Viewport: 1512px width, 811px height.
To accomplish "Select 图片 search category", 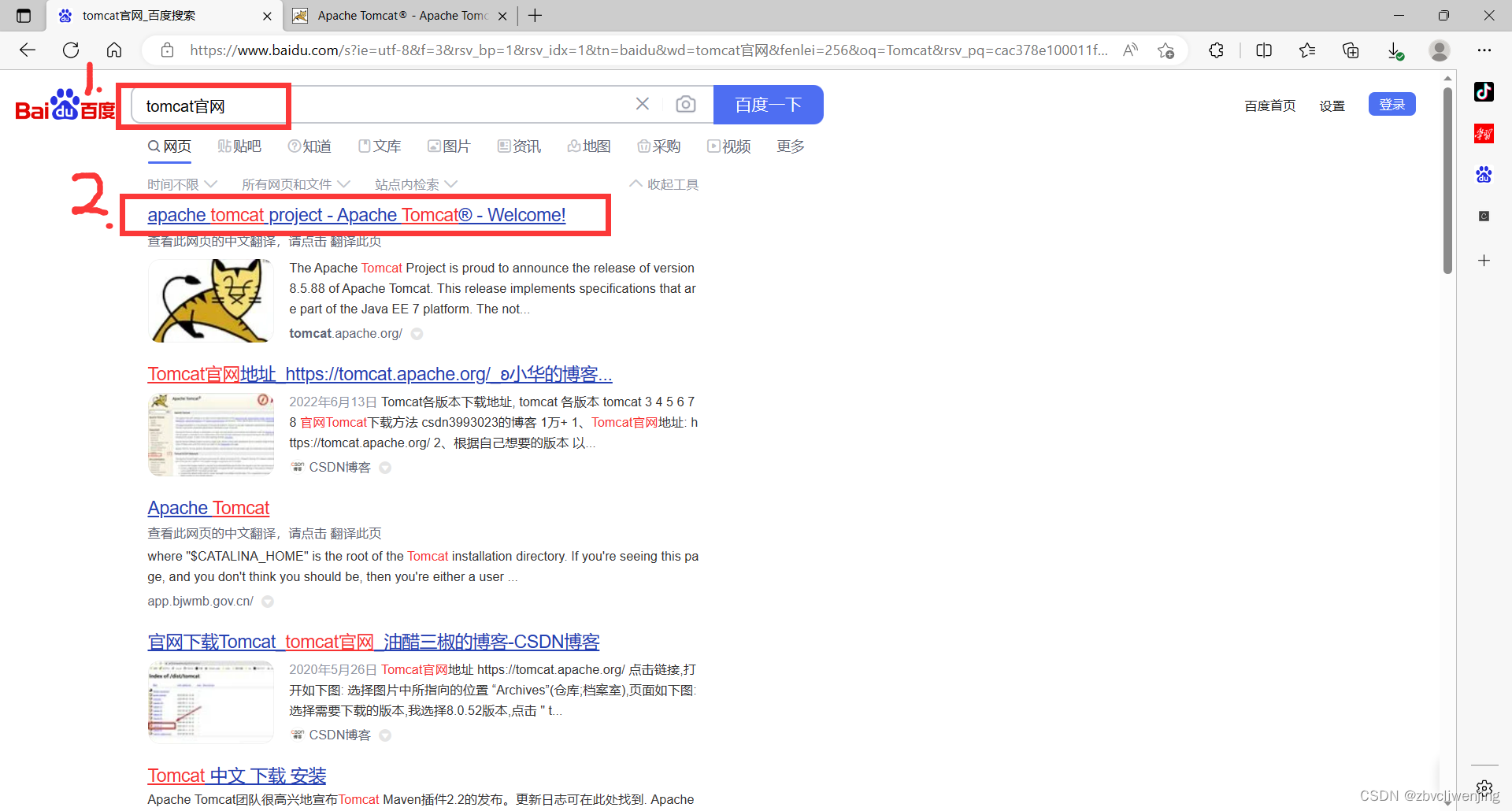I will point(449,146).
